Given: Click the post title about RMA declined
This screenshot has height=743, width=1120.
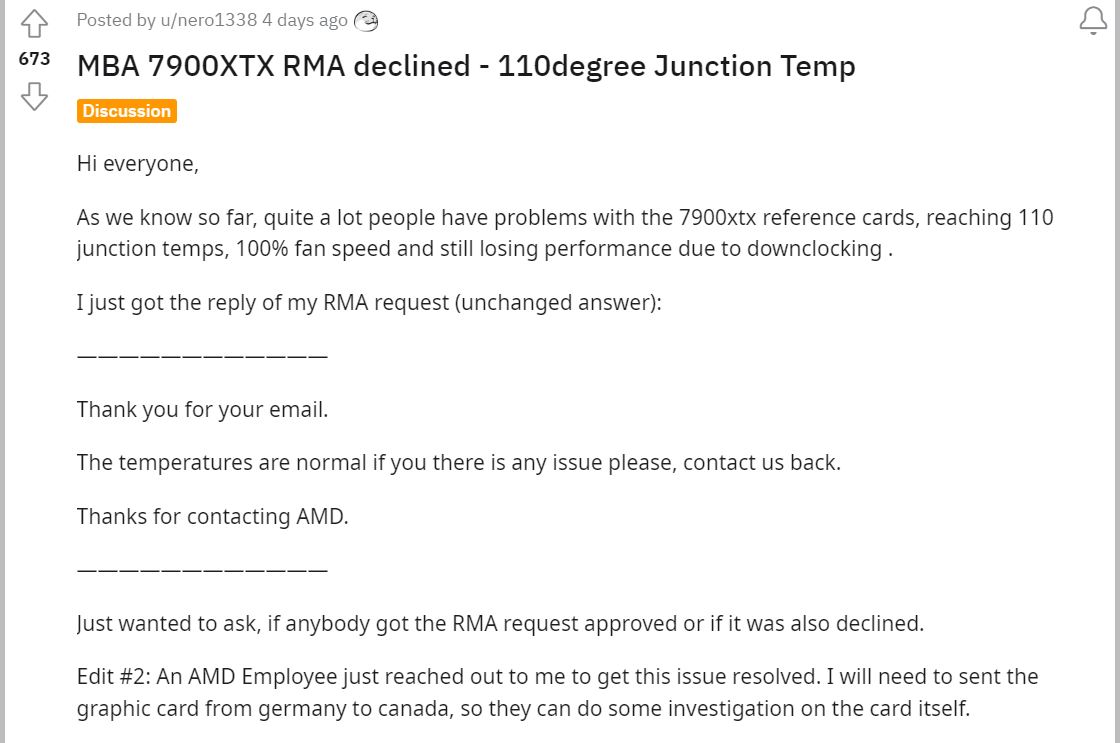Looking at the screenshot, I should click(466, 66).
